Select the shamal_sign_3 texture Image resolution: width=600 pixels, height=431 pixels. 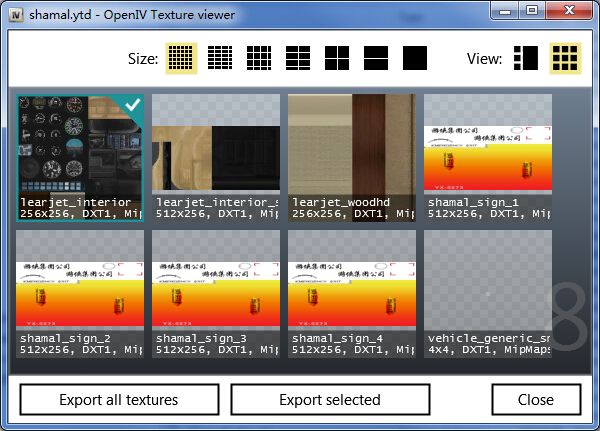pyautogui.click(x=216, y=293)
